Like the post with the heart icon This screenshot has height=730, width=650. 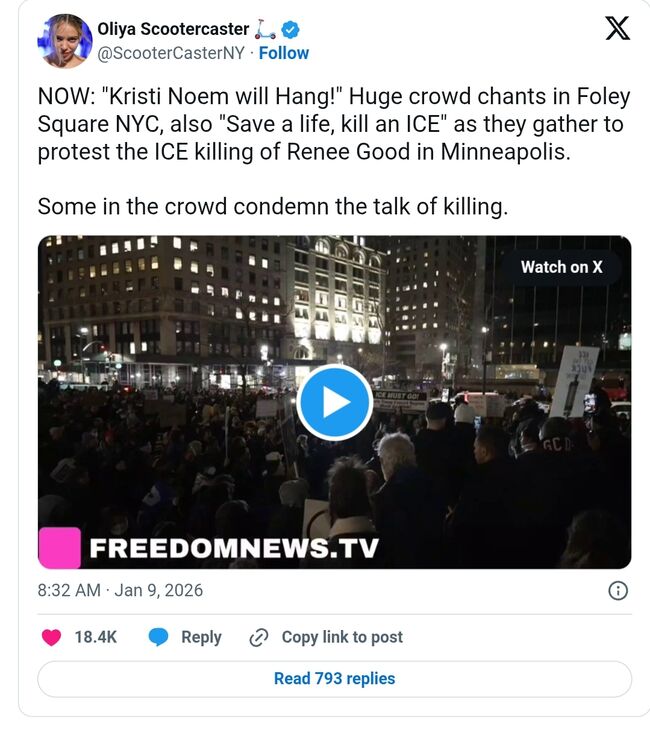[50, 637]
